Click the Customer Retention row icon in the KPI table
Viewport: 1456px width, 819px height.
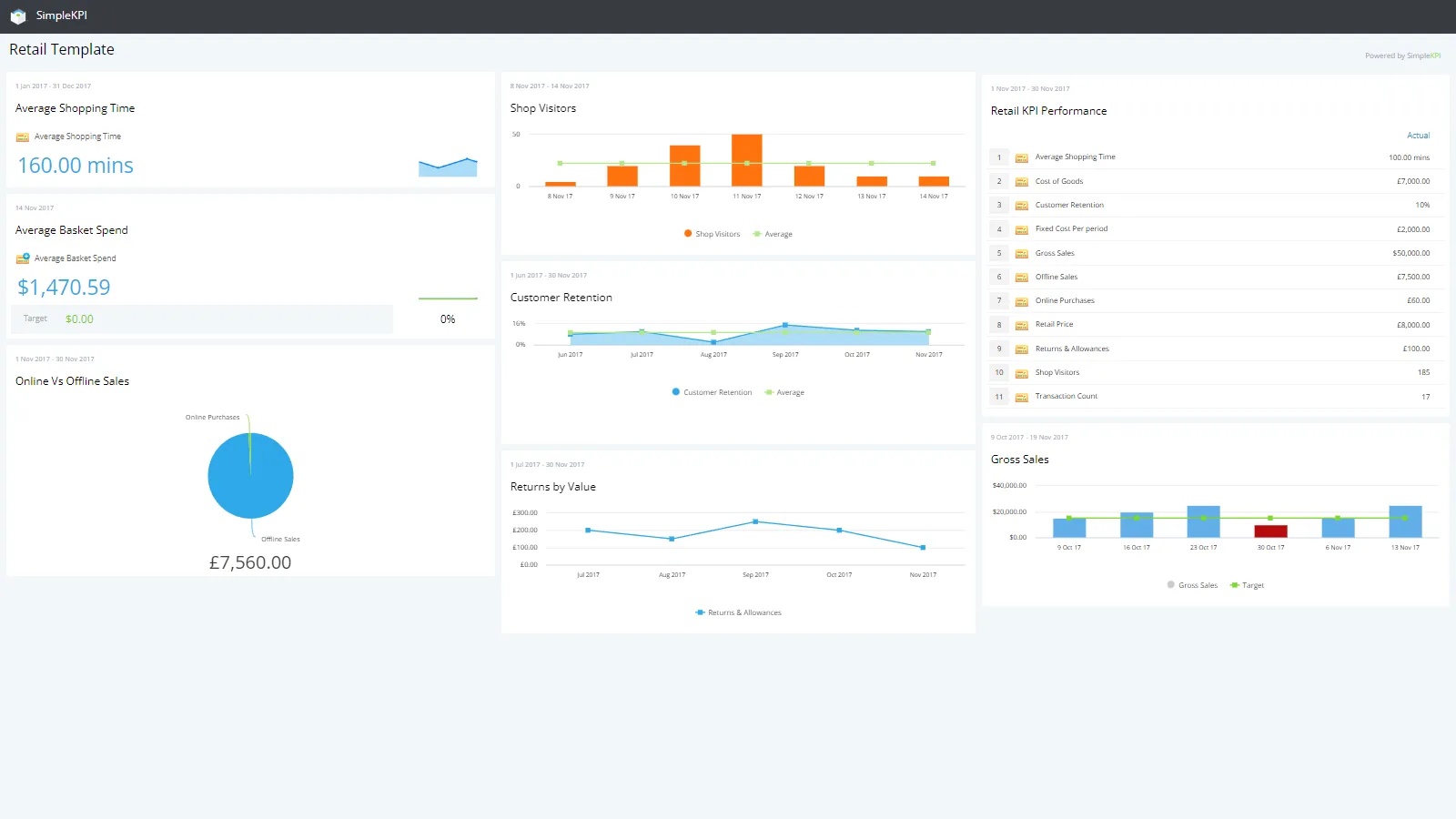tap(1021, 206)
